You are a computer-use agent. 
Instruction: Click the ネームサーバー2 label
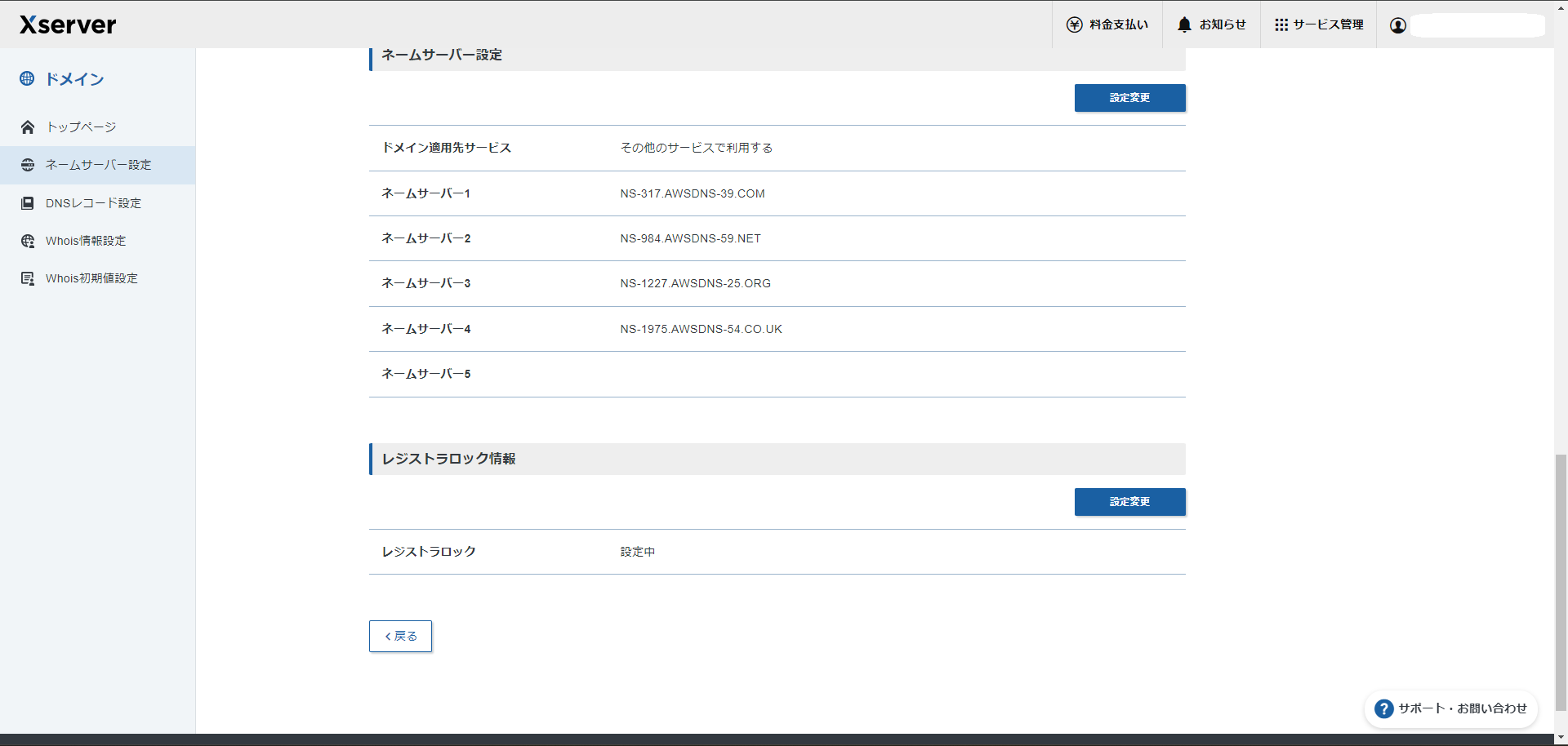(426, 238)
